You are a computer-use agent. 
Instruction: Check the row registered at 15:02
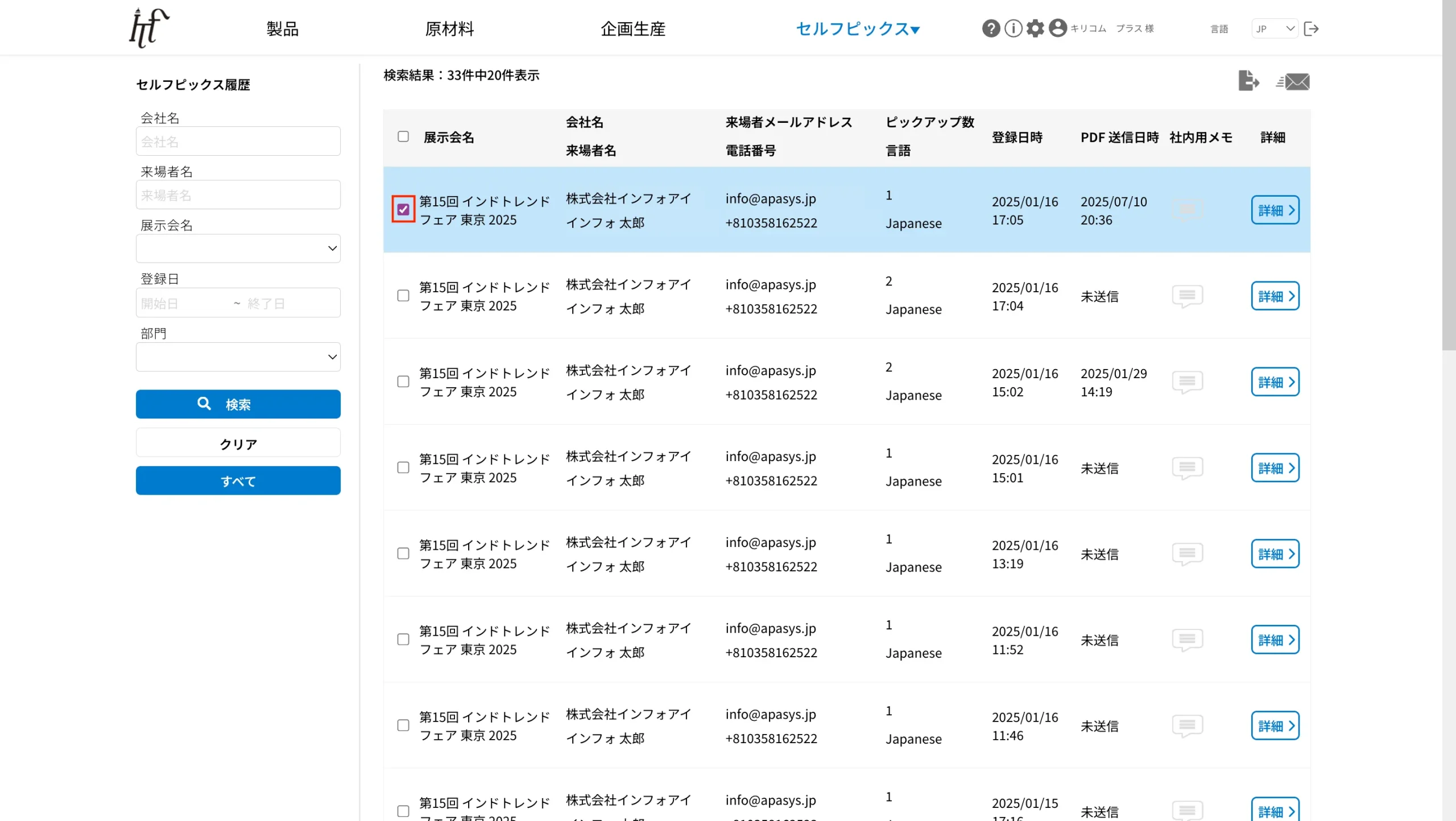coord(403,382)
